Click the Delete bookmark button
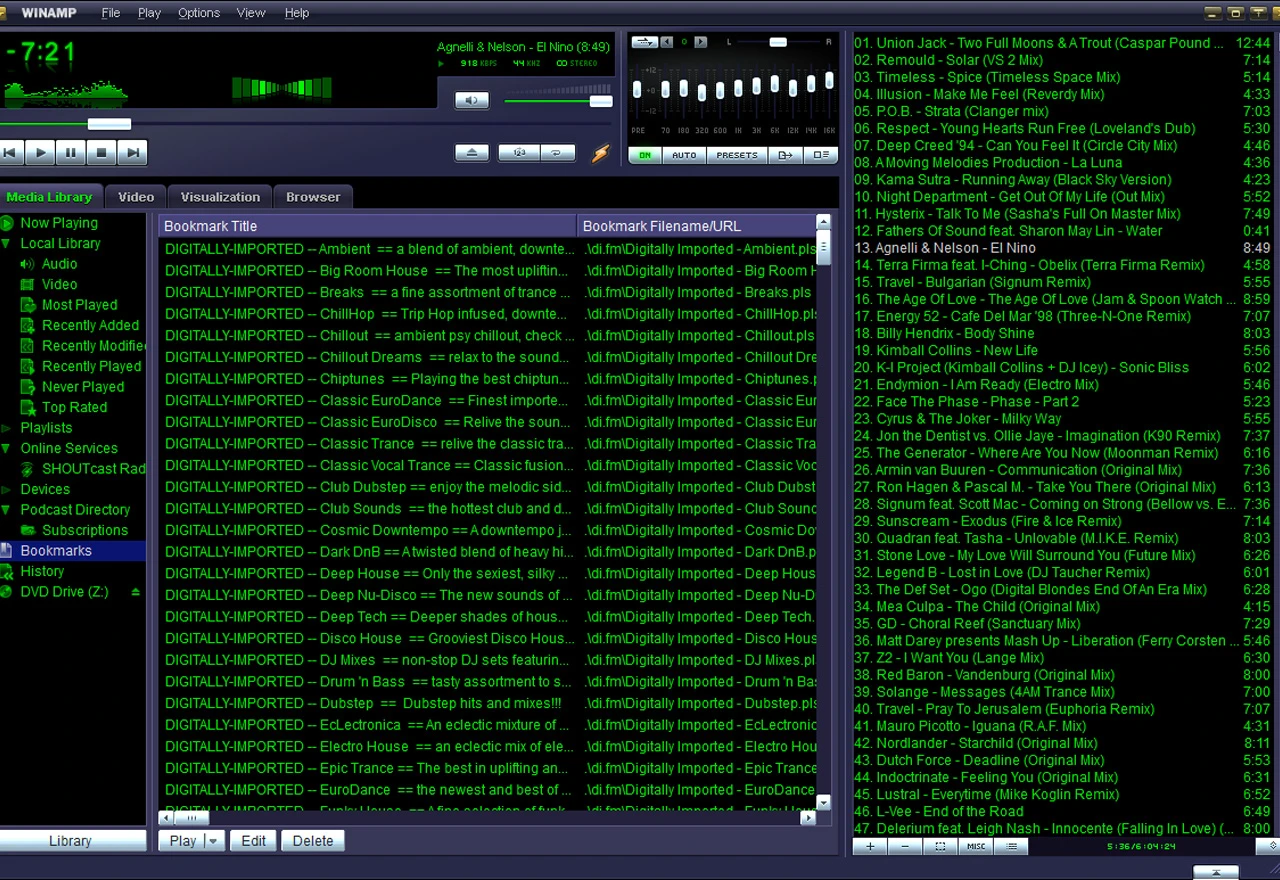Screen dimensions: 1280x880 [x=313, y=841]
